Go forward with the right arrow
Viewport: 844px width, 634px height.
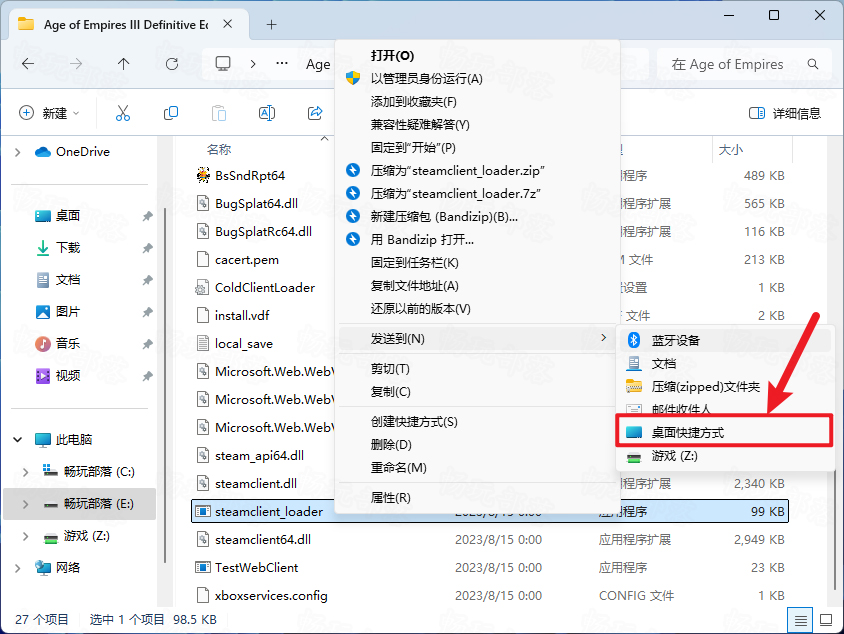[76, 64]
